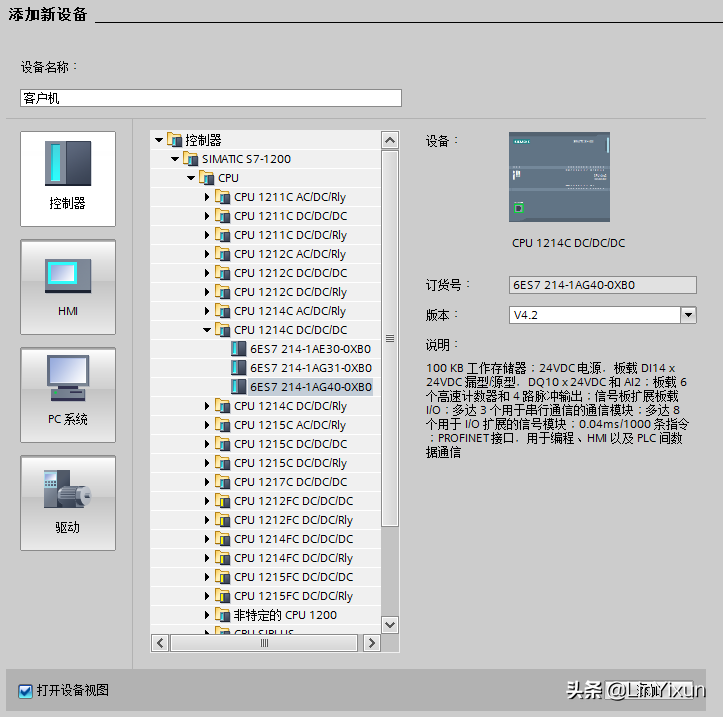Click folder icon of CPU 1217C DC/DC/DC
The image size is (723, 717).
click(x=223, y=482)
